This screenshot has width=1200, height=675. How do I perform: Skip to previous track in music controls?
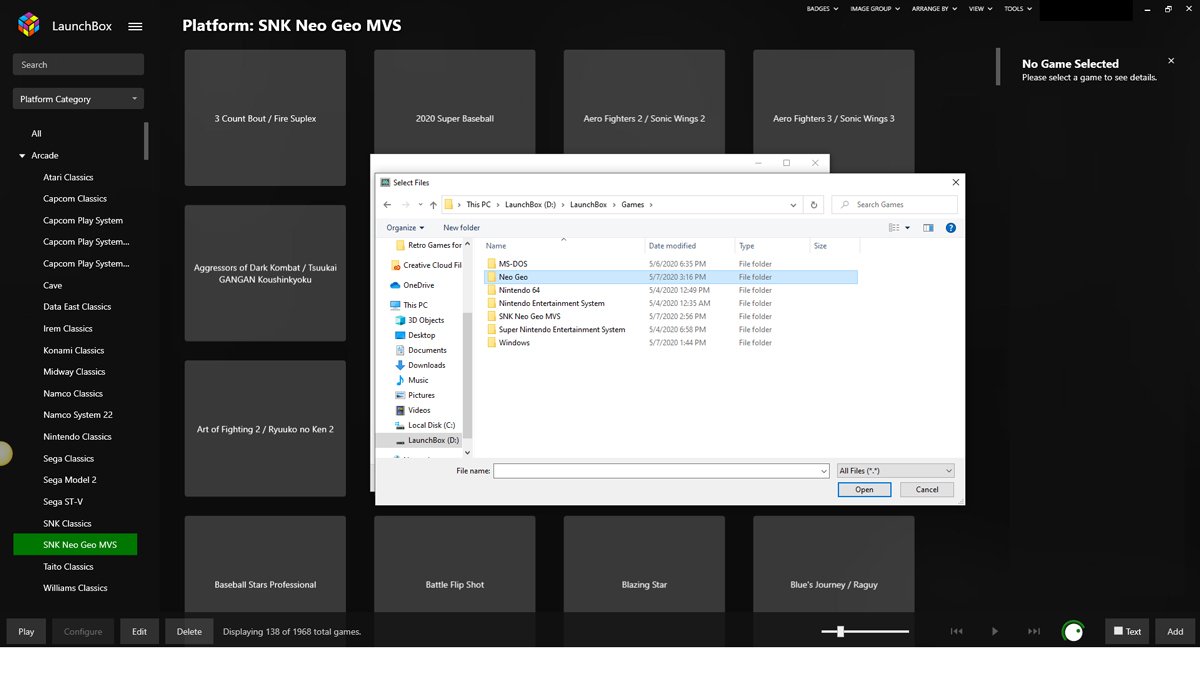[x=956, y=631]
